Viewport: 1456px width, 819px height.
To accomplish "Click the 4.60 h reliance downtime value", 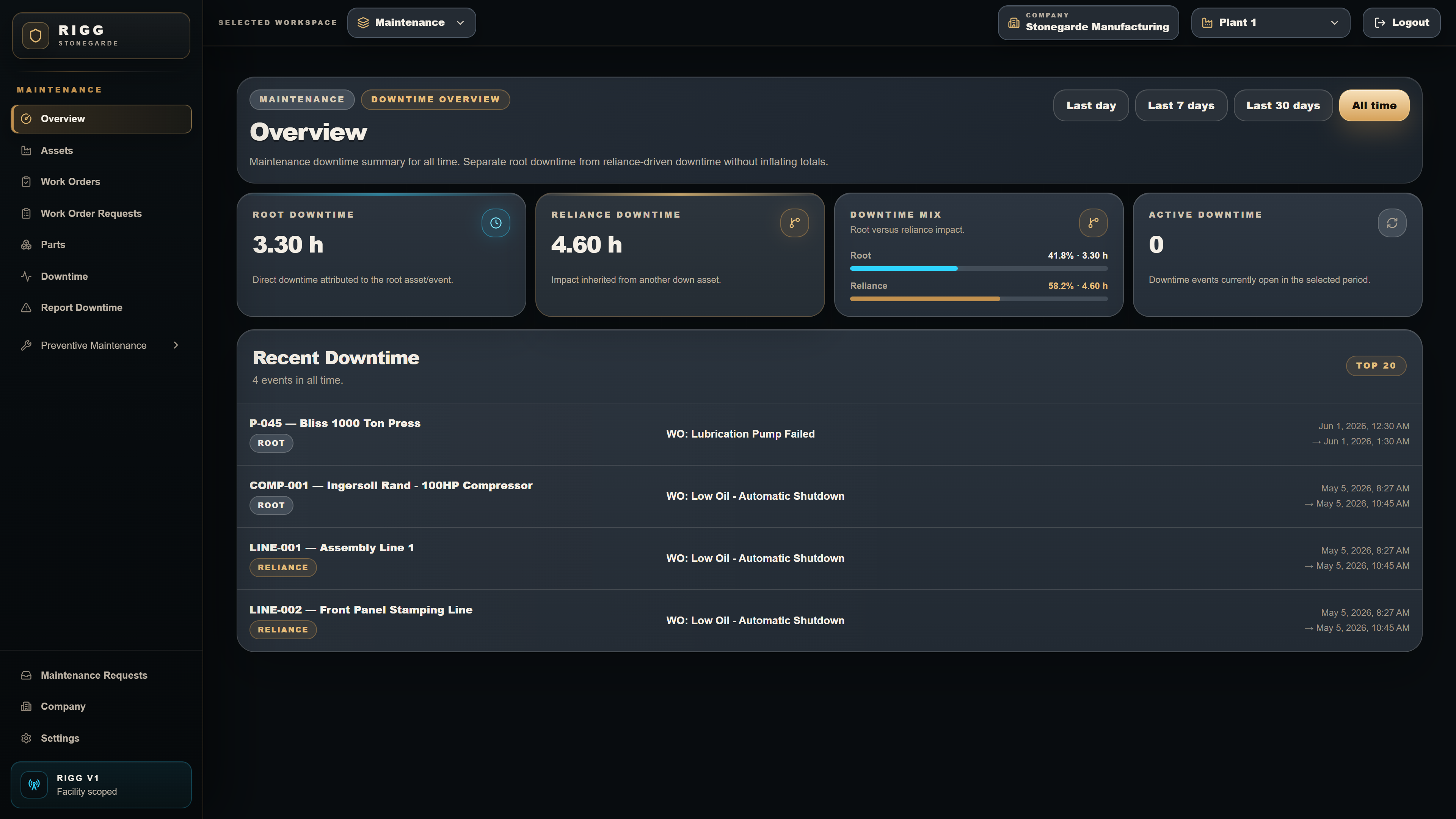I will (587, 245).
